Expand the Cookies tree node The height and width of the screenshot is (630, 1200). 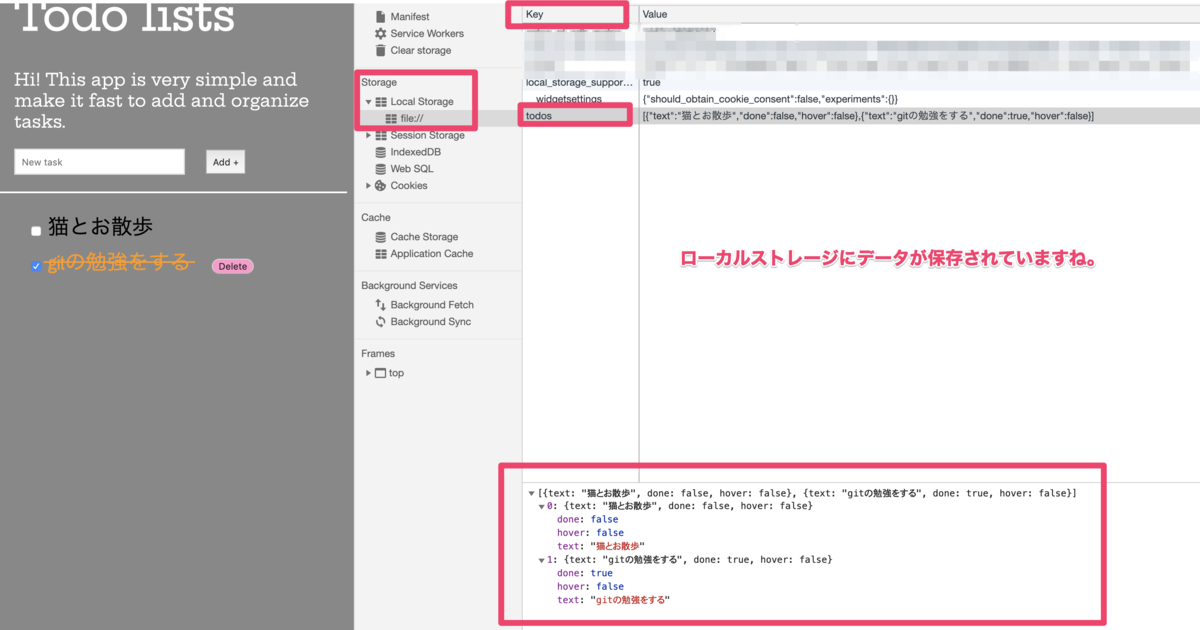pyautogui.click(x=368, y=186)
